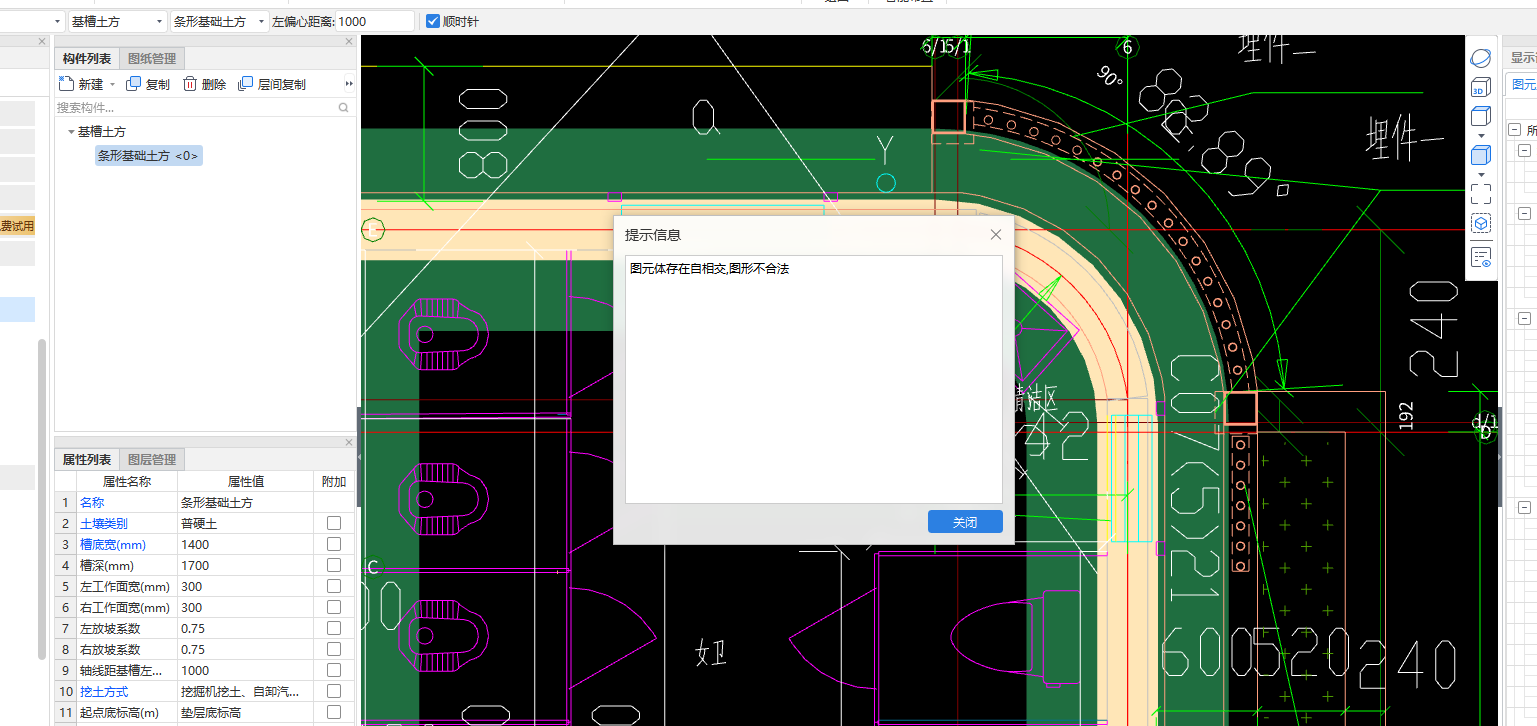Close the 属性列表 panel with its X
Image resolution: width=1537 pixels, height=726 pixels.
[x=349, y=442]
